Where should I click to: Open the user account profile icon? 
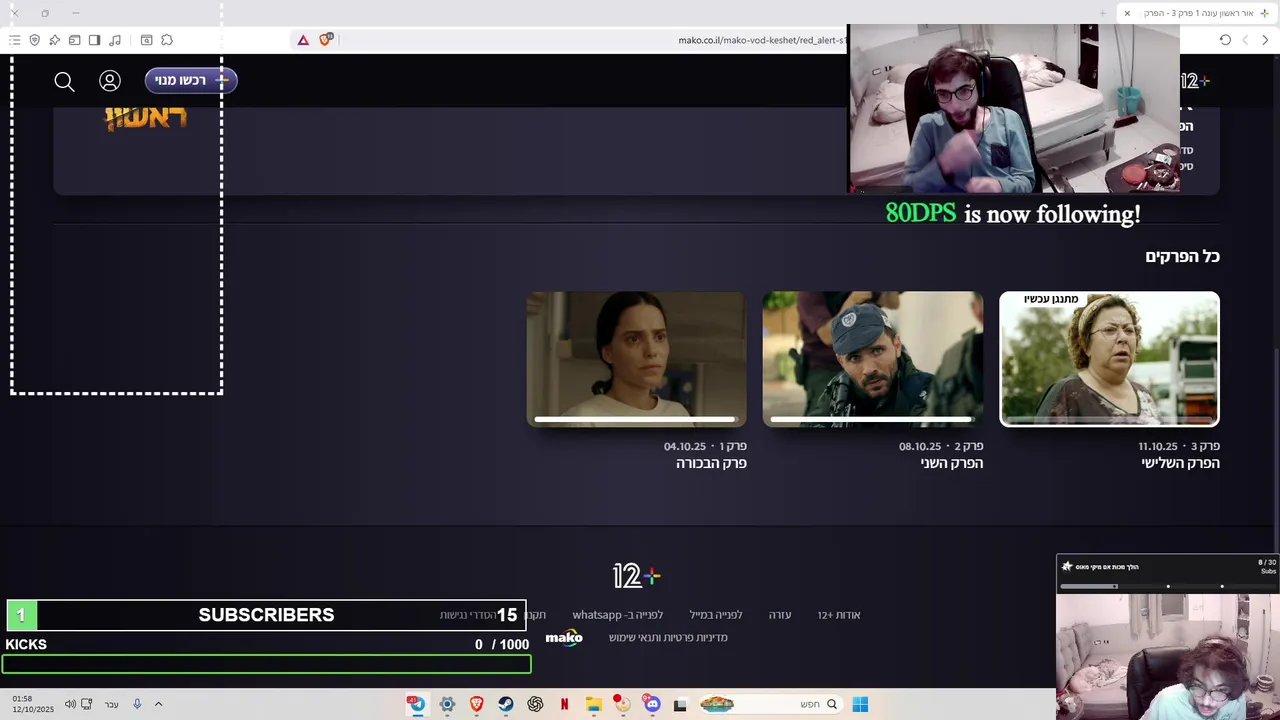[110, 81]
